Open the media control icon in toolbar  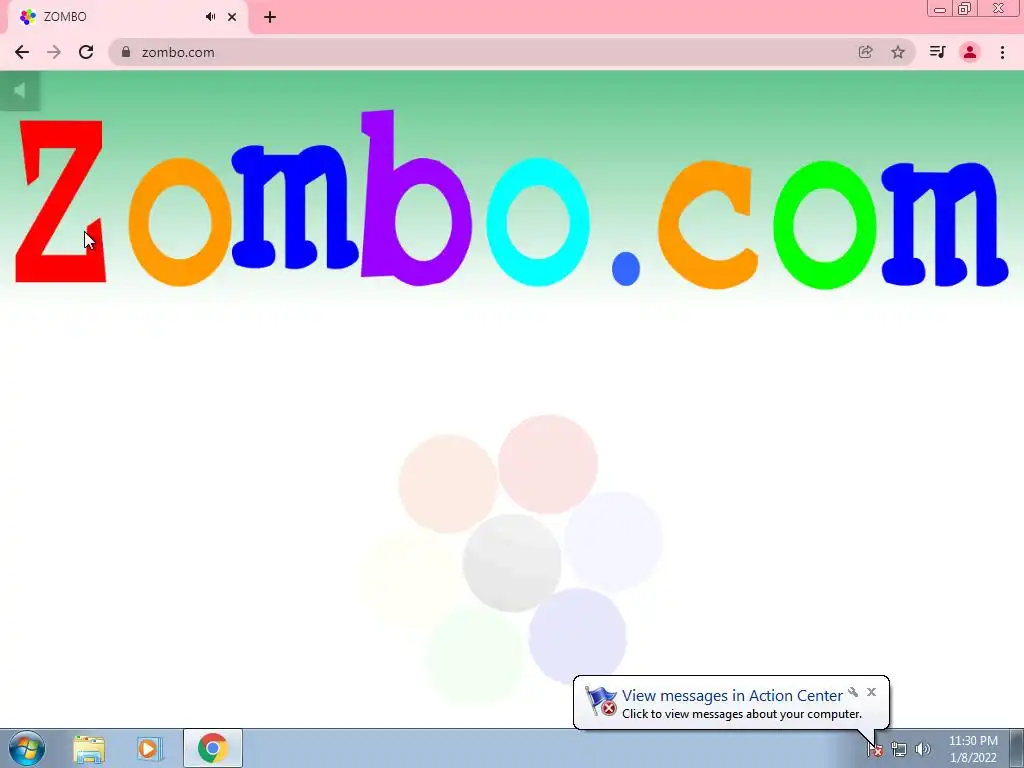point(937,52)
